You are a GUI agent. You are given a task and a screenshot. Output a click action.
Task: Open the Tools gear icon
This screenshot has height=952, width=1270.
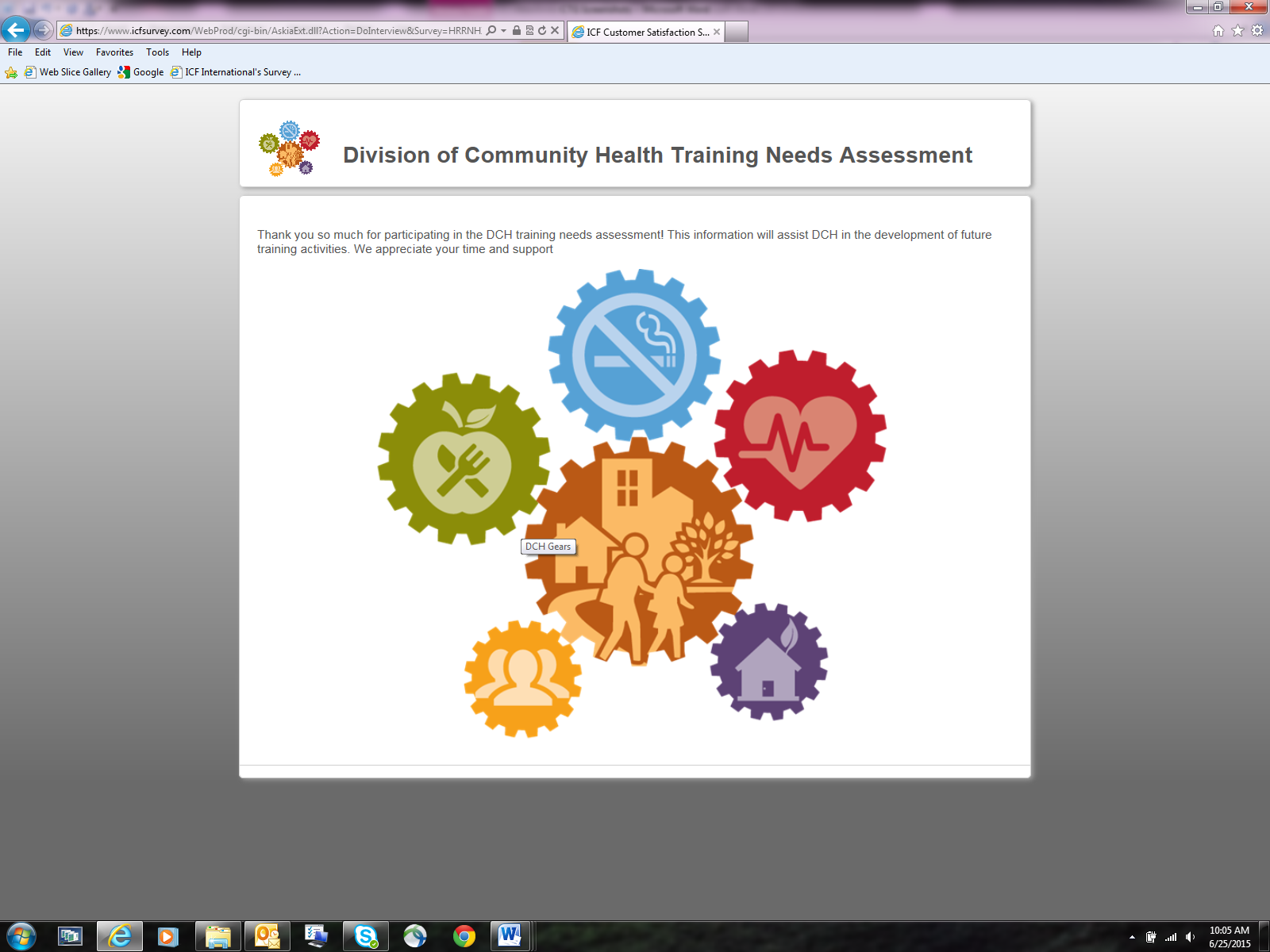pos(1257,31)
